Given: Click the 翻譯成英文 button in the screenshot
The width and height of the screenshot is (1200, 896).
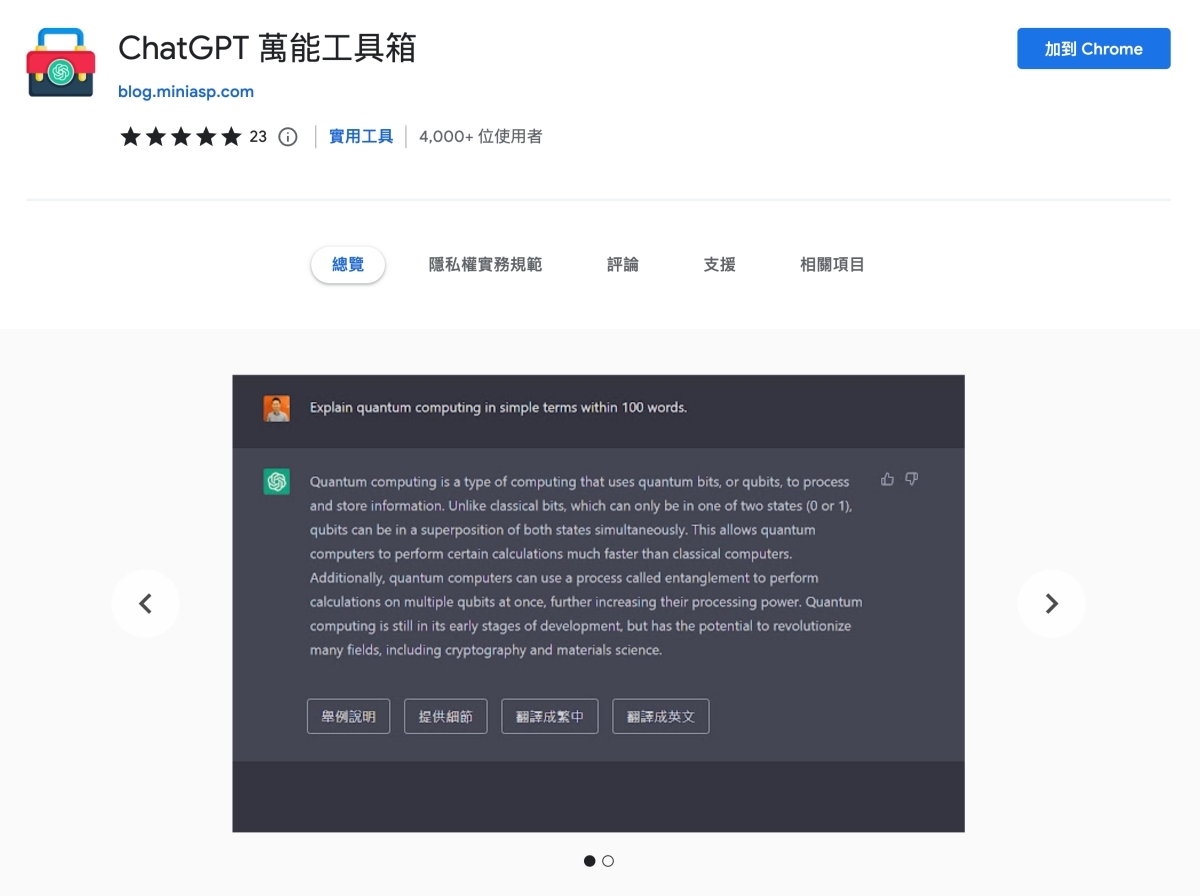Looking at the screenshot, I should 661,717.
